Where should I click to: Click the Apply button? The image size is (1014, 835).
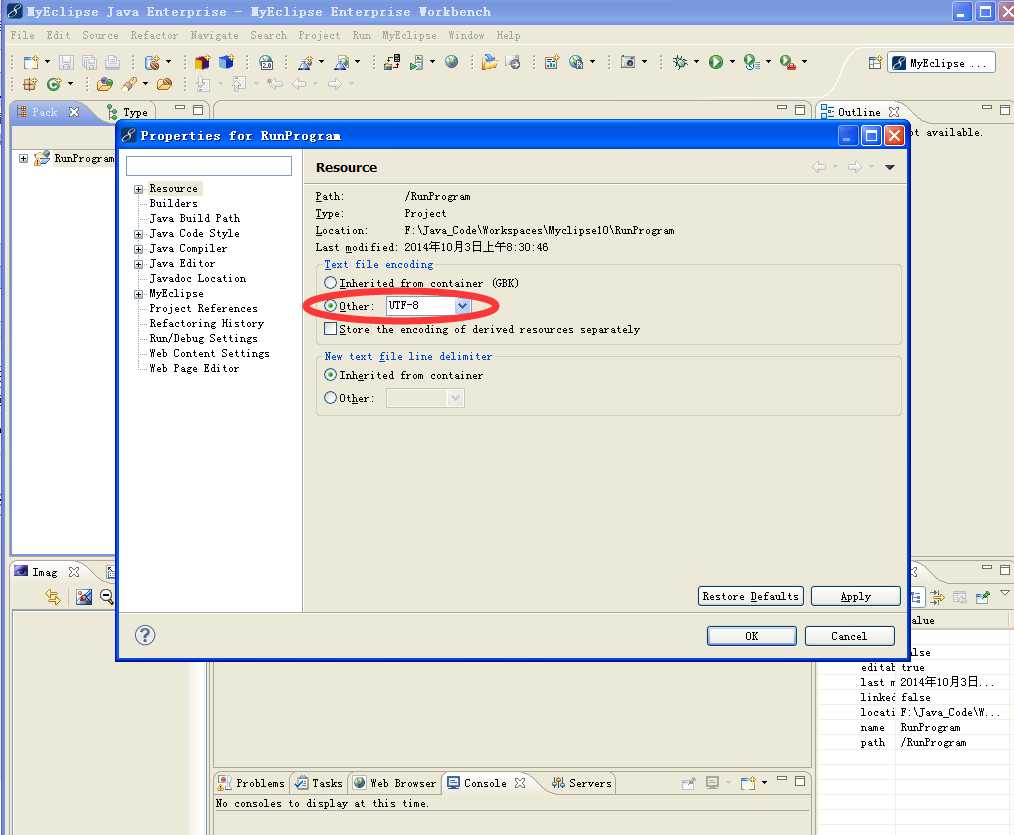click(x=856, y=596)
